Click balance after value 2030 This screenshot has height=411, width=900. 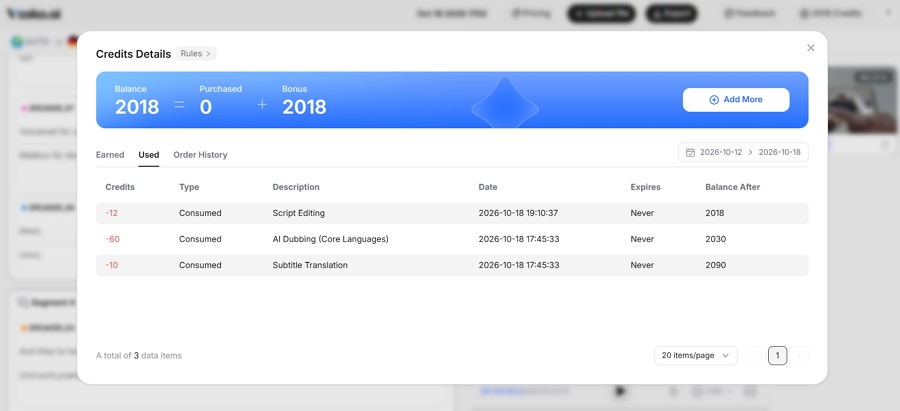click(715, 239)
